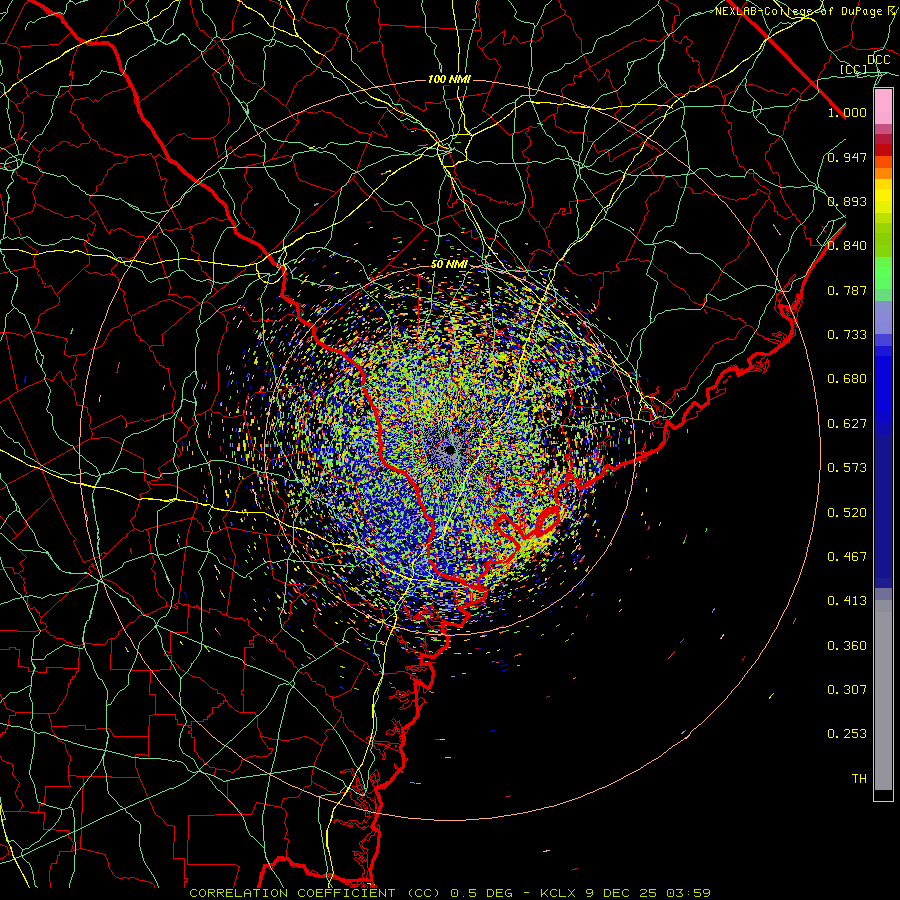
Task: Click the pink segment of the color bar
Action: click(883, 107)
